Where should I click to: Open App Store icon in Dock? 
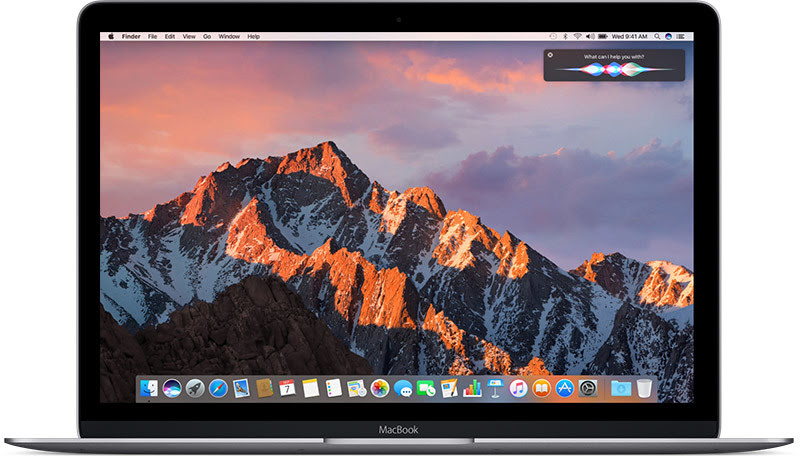pyautogui.click(x=564, y=389)
